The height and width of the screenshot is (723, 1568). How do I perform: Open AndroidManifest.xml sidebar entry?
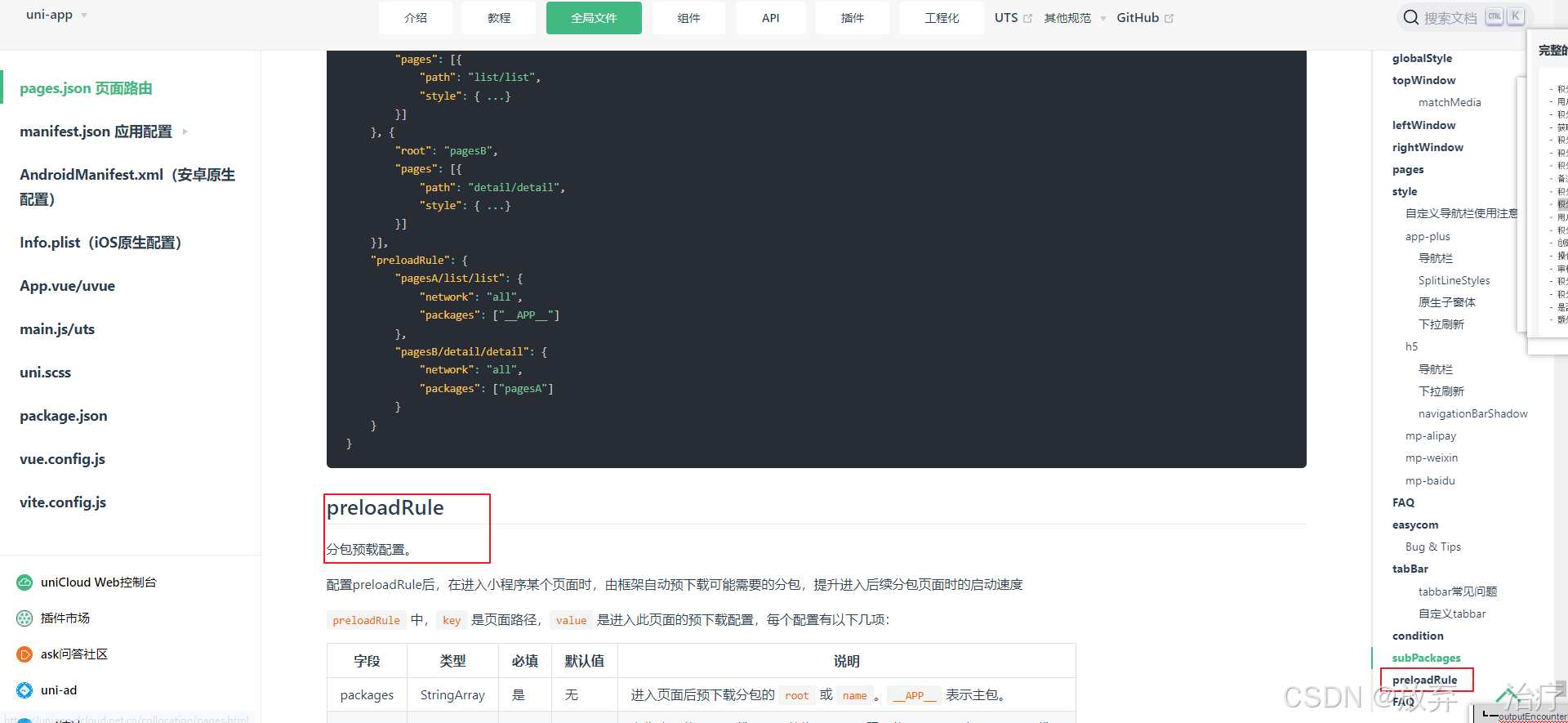127,187
